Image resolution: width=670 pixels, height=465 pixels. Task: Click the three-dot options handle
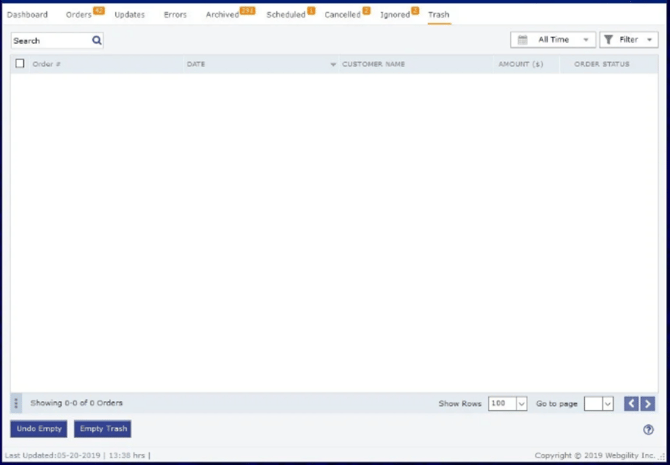tap(16, 403)
